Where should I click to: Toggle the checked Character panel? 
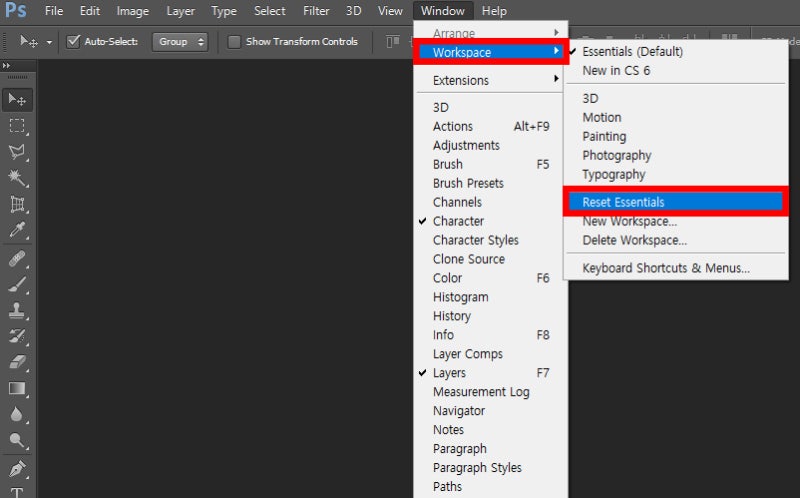tap(490, 221)
